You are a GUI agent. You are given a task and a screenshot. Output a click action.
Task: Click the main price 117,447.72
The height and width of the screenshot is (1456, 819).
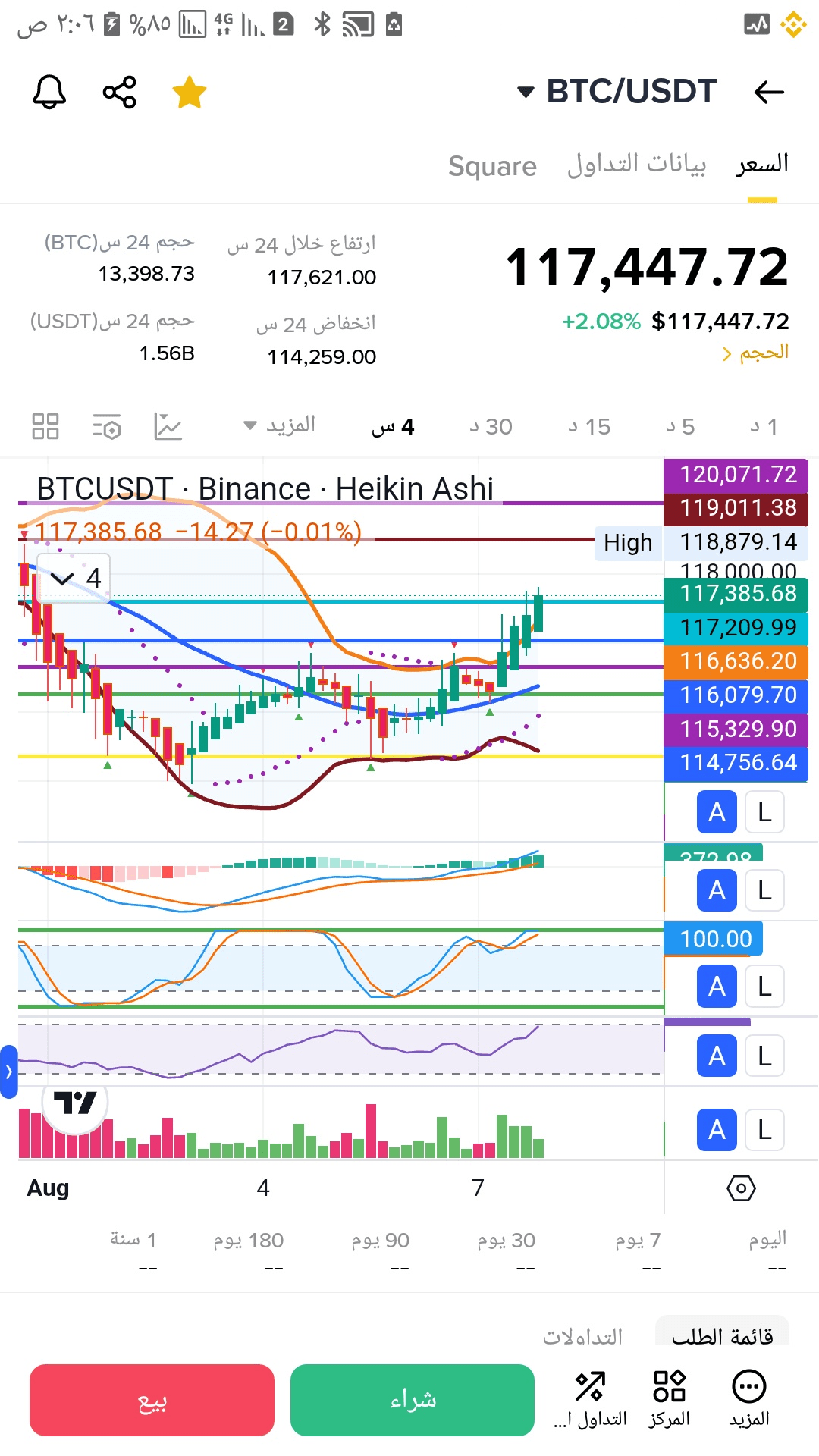(647, 268)
